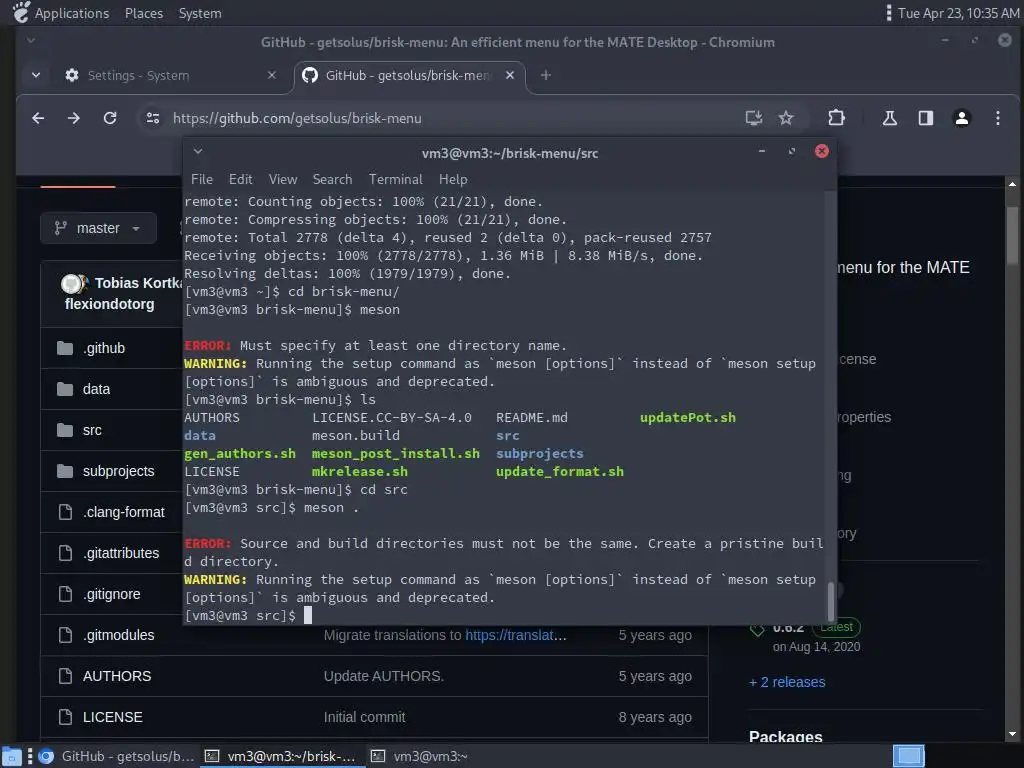The image size is (1024, 768).
Task: Open the .gitattributes file
Action: [121, 553]
